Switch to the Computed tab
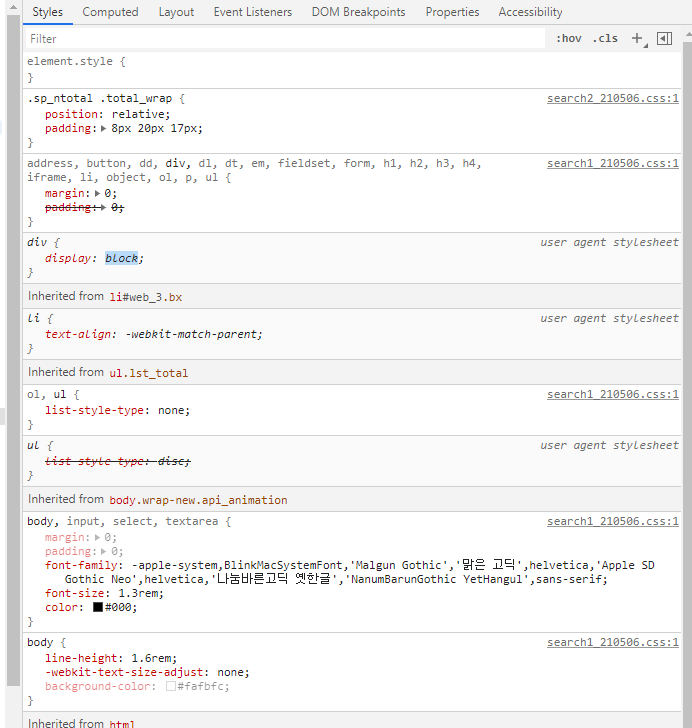This screenshot has height=728, width=692. tap(111, 12)
